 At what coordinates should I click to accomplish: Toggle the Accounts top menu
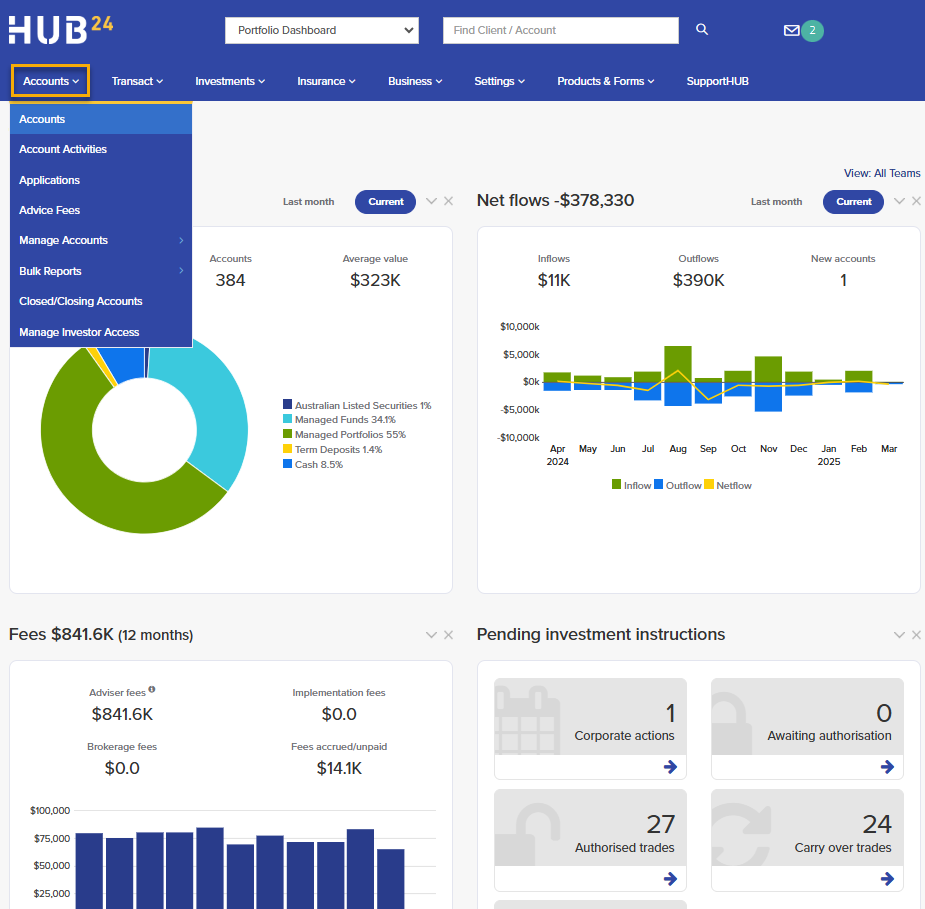point(50,81)
